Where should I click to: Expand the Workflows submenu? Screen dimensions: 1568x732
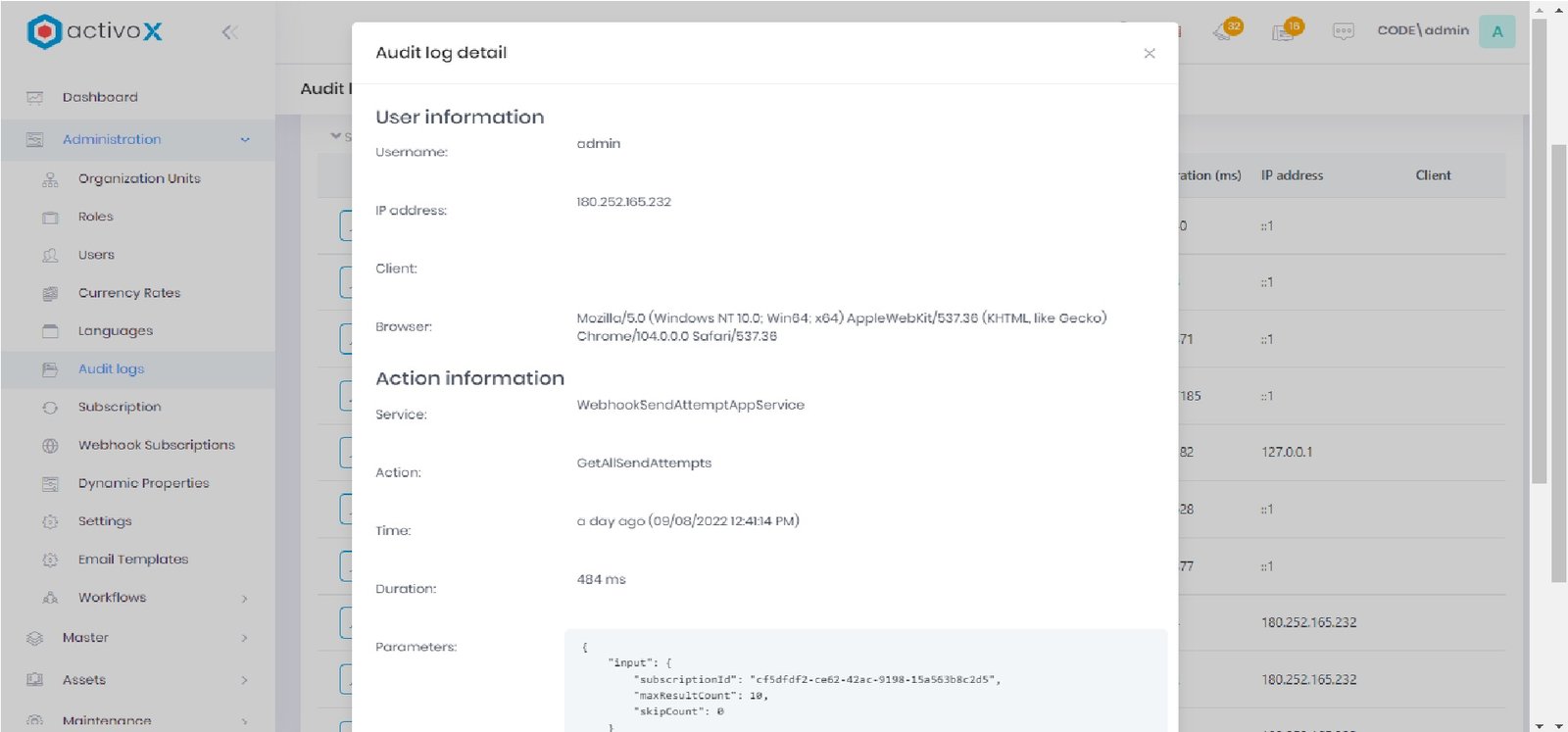click(244, 599)
